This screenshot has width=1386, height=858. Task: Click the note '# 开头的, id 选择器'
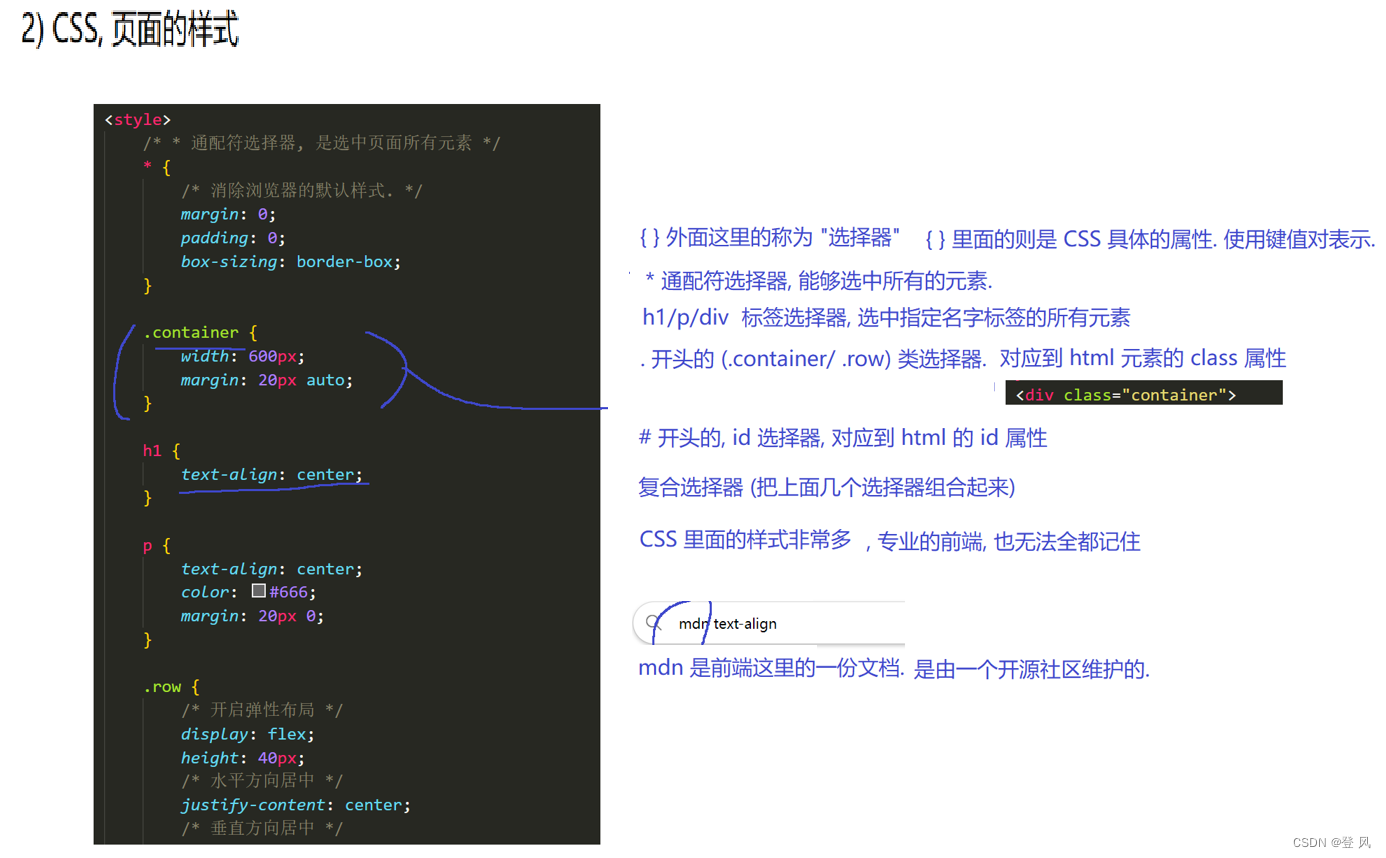pos(842,438)
